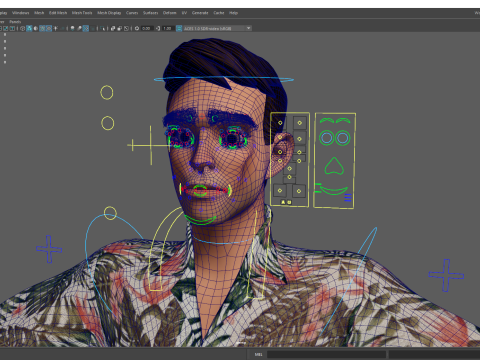The image size is (480, 360).
Task: Open the Mesh Display menu
Action: coord(109,13)
